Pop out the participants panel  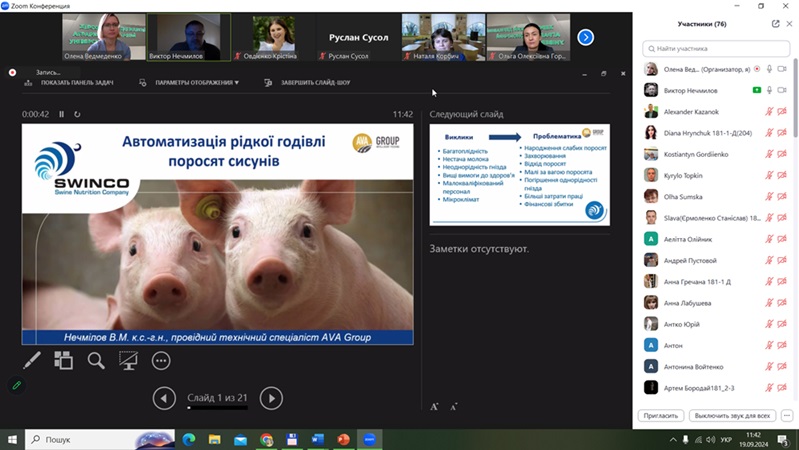click(x=776, y=23)
